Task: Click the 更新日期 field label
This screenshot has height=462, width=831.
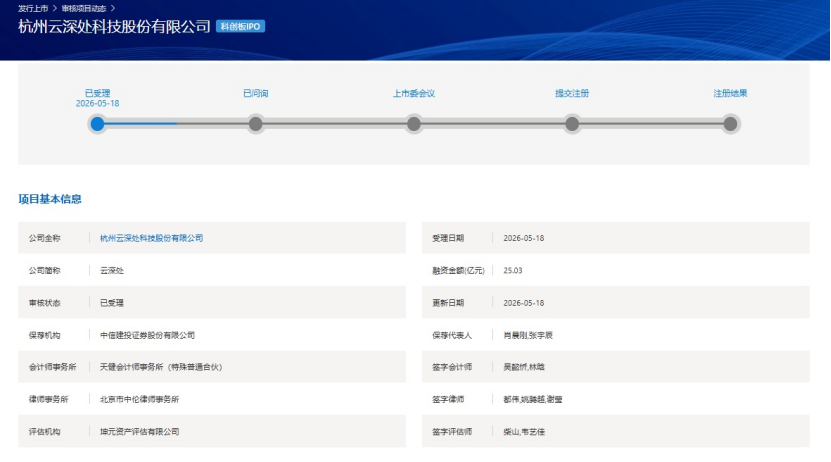Action: tap(448, 303)
